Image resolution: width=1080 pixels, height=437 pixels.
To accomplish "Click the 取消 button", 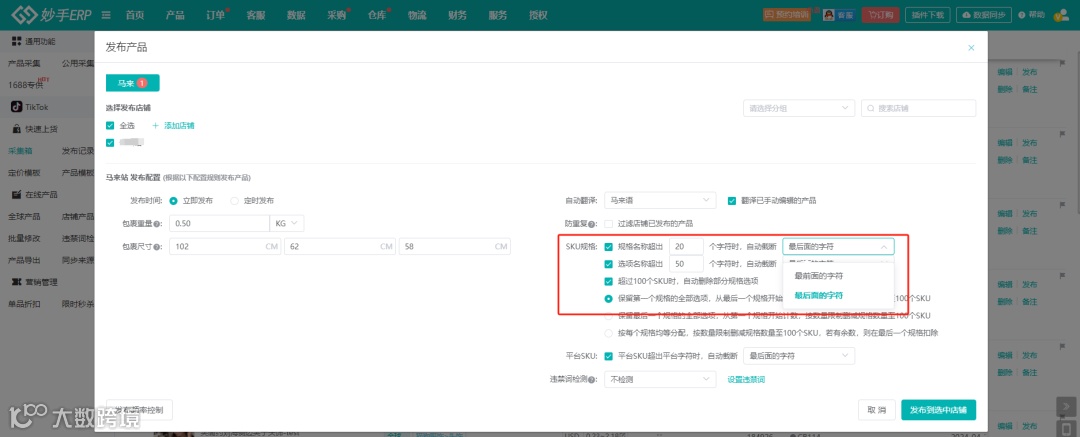I will pyautogui.click(x=877, y=409).
